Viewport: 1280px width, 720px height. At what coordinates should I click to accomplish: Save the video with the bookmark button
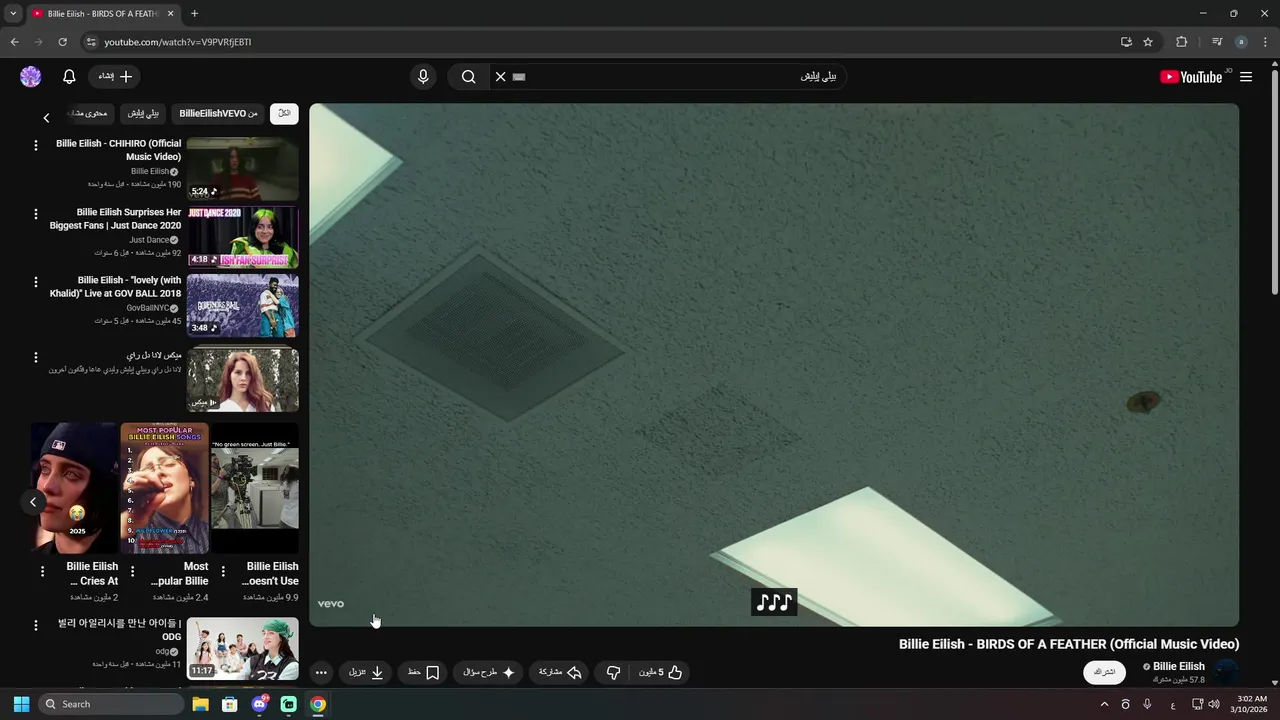(424, 673)
